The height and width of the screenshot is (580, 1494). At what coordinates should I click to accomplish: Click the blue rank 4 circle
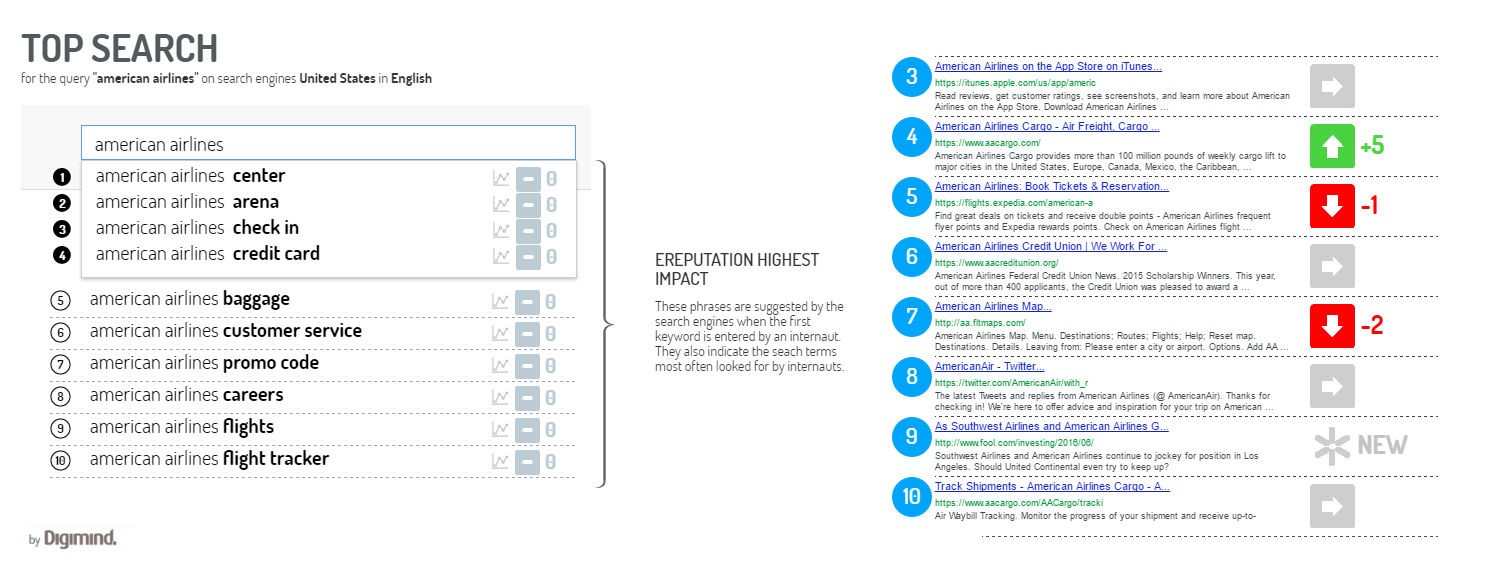tap(911, 137)
